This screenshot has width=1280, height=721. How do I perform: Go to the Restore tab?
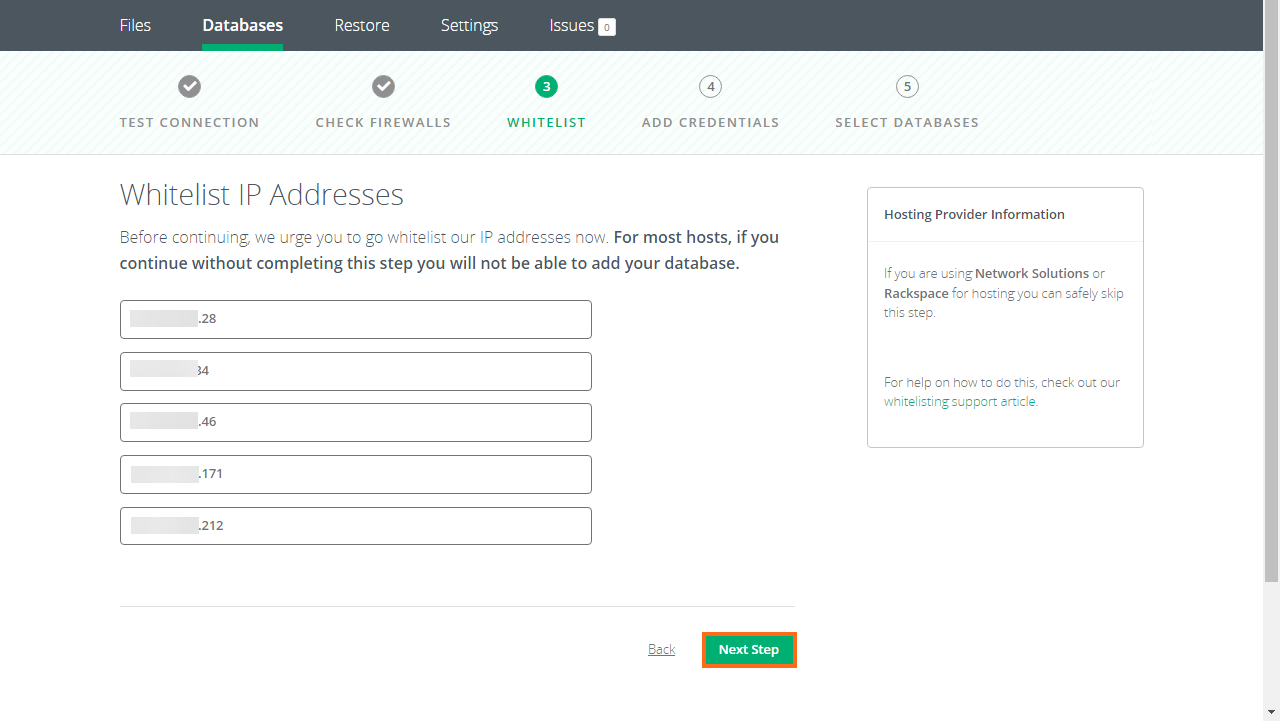click(362, 25)
